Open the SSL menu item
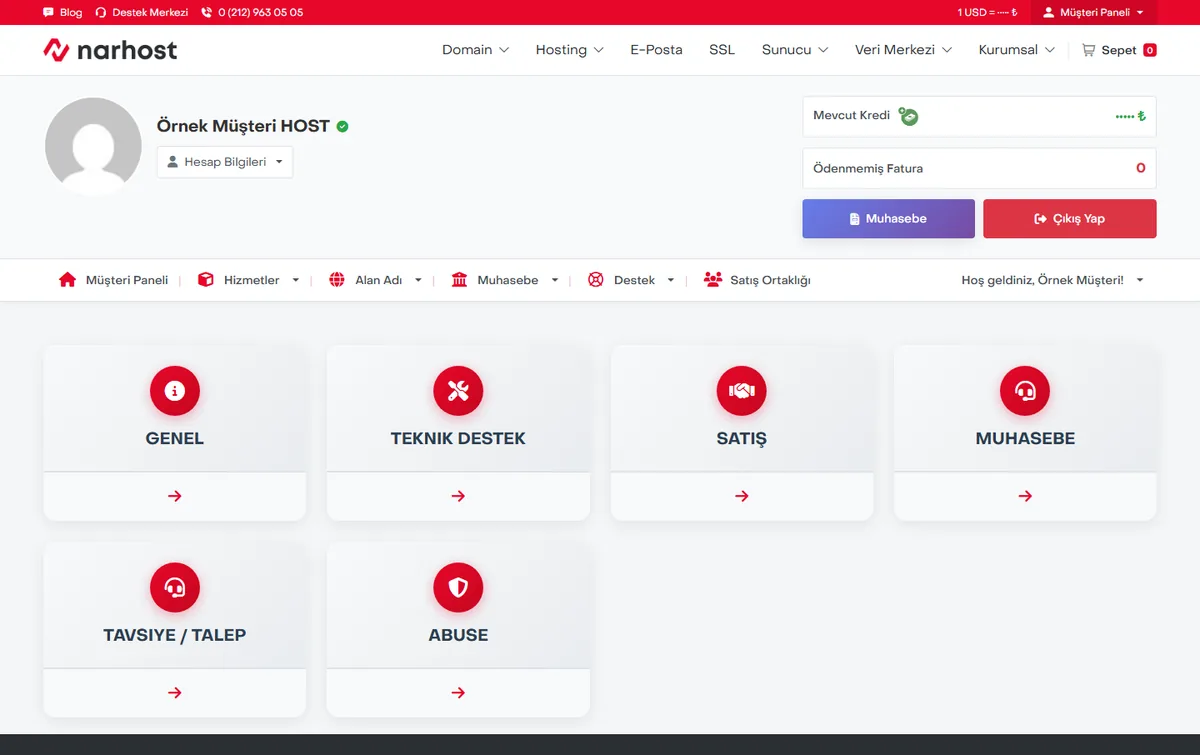Viewport: 1200px width, 755px height. [x=722, y=50]
